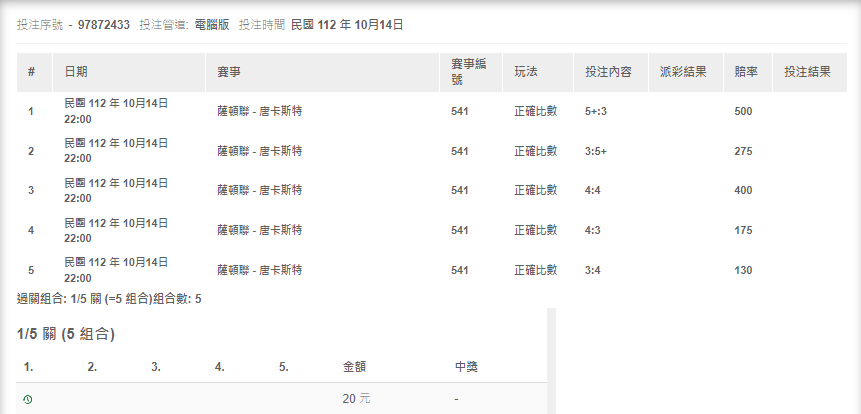Click odds value 275
Viewport: 861px width, 414px height.
743,151
